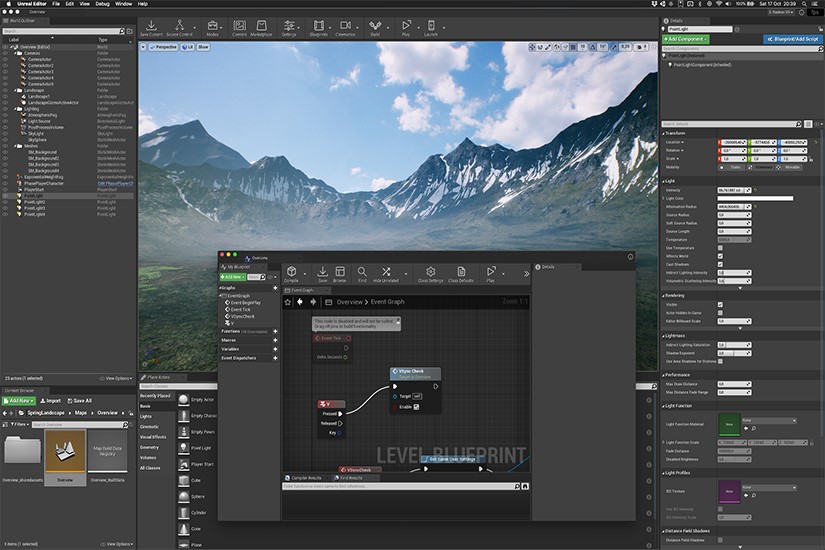The height and width of the screenshot is (550, 825).
Task: Click Compile in the Blueprint editor
Action: (291, 274)
